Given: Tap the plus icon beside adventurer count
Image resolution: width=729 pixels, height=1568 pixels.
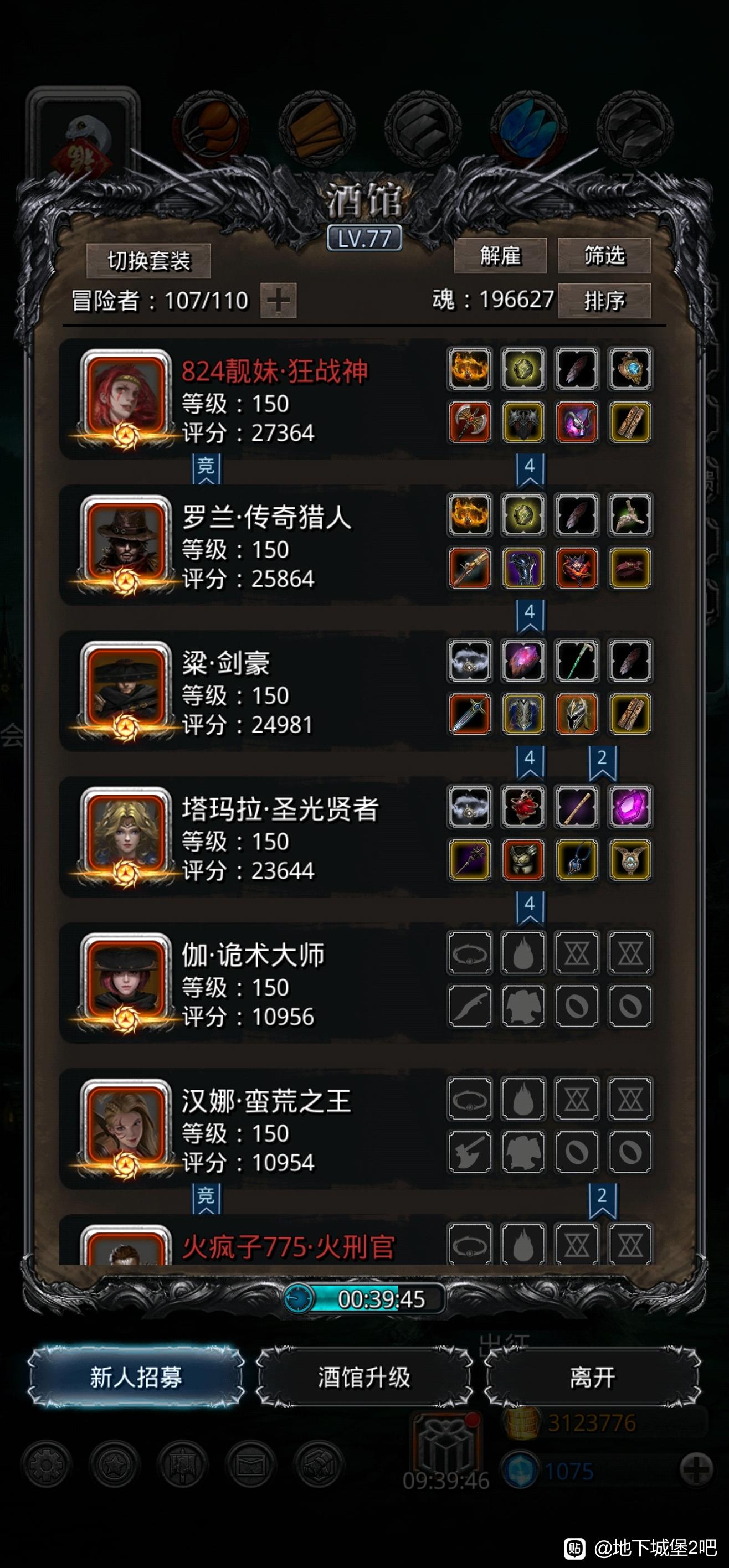Looking at the screenshot, I should coord(278,300).
